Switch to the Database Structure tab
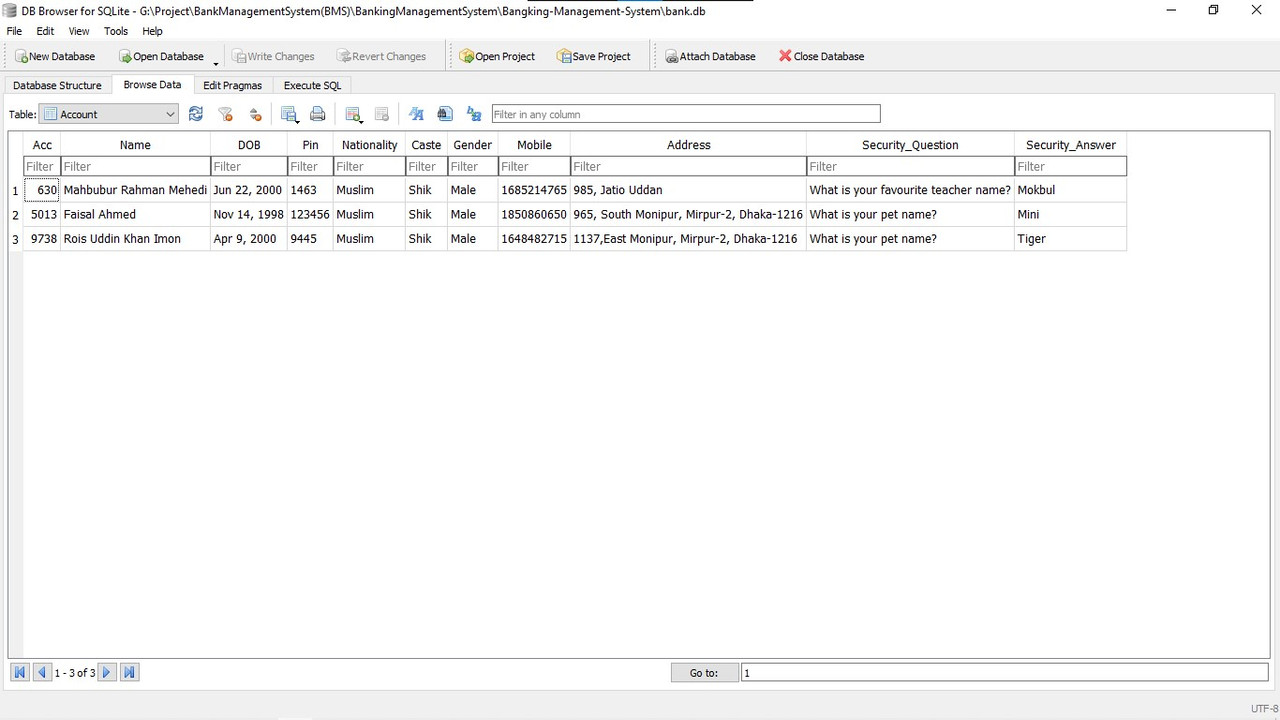Viewport: 1280px width, 720px height. pos(57,86)
